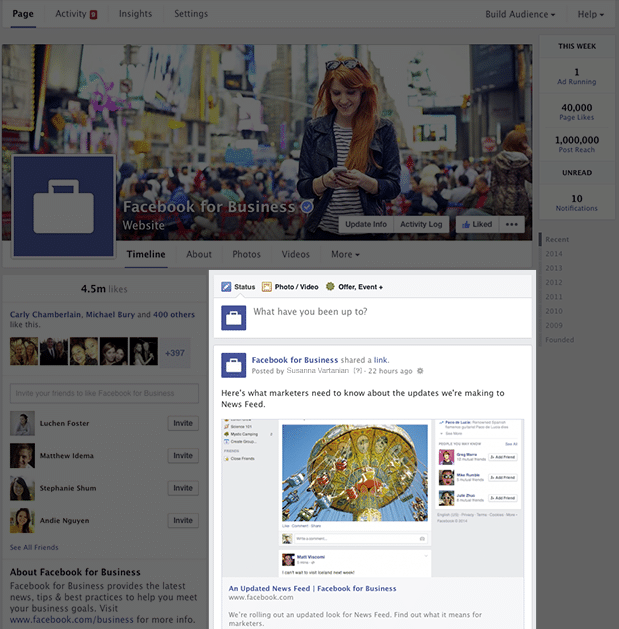Screen dimensions: 619x629
Task: Click the briefcase page profile picture
Action: pos(63,206)
